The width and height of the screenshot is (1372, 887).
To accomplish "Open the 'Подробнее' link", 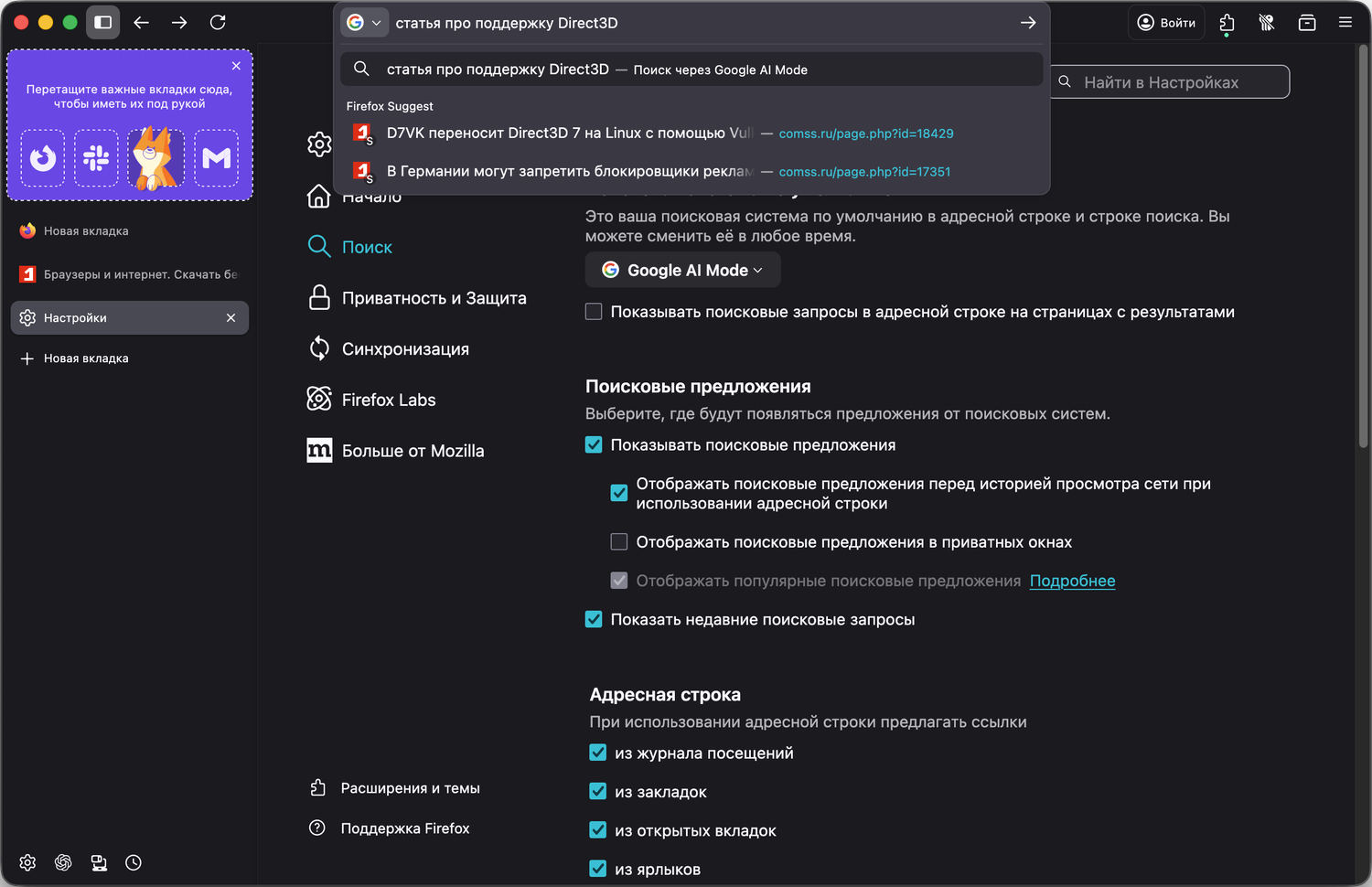I will (1072, 581).
